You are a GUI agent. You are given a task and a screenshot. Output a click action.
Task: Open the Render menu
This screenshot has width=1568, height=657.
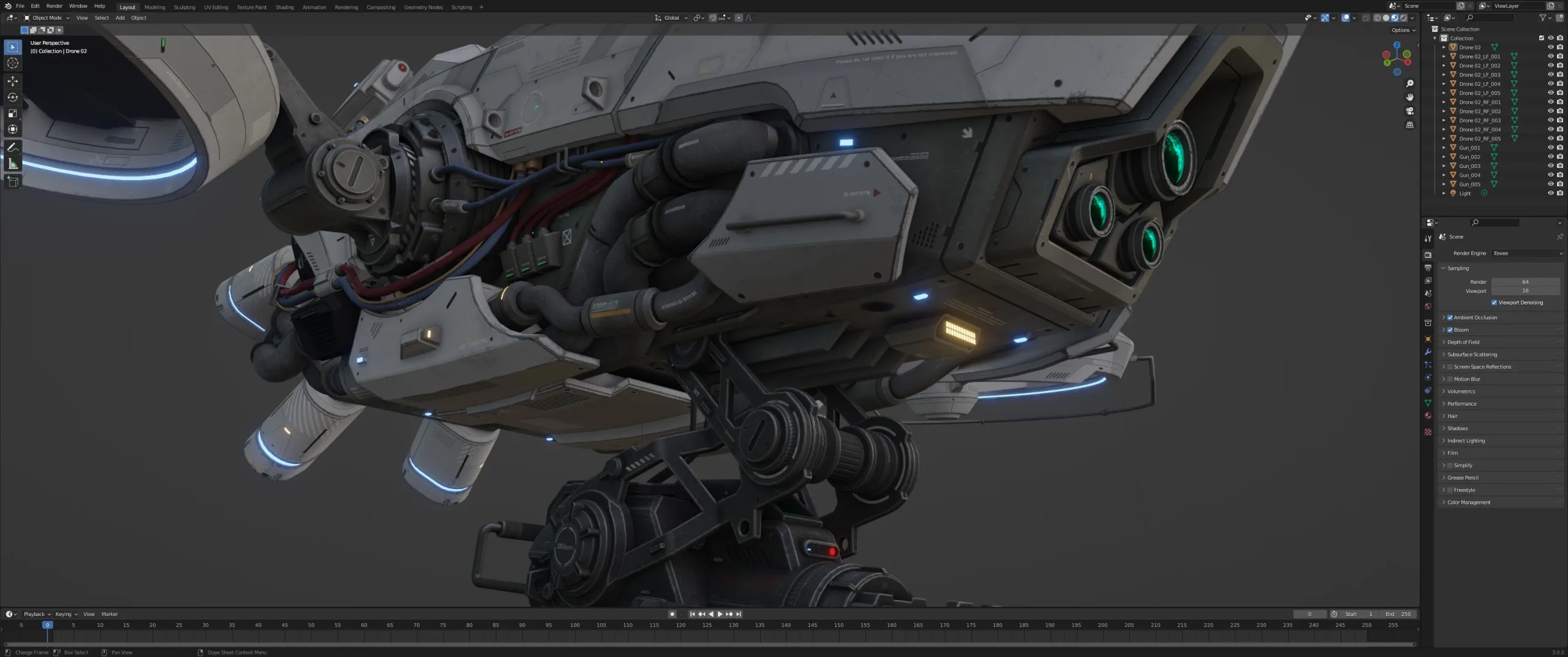click(x=55, y=6)
